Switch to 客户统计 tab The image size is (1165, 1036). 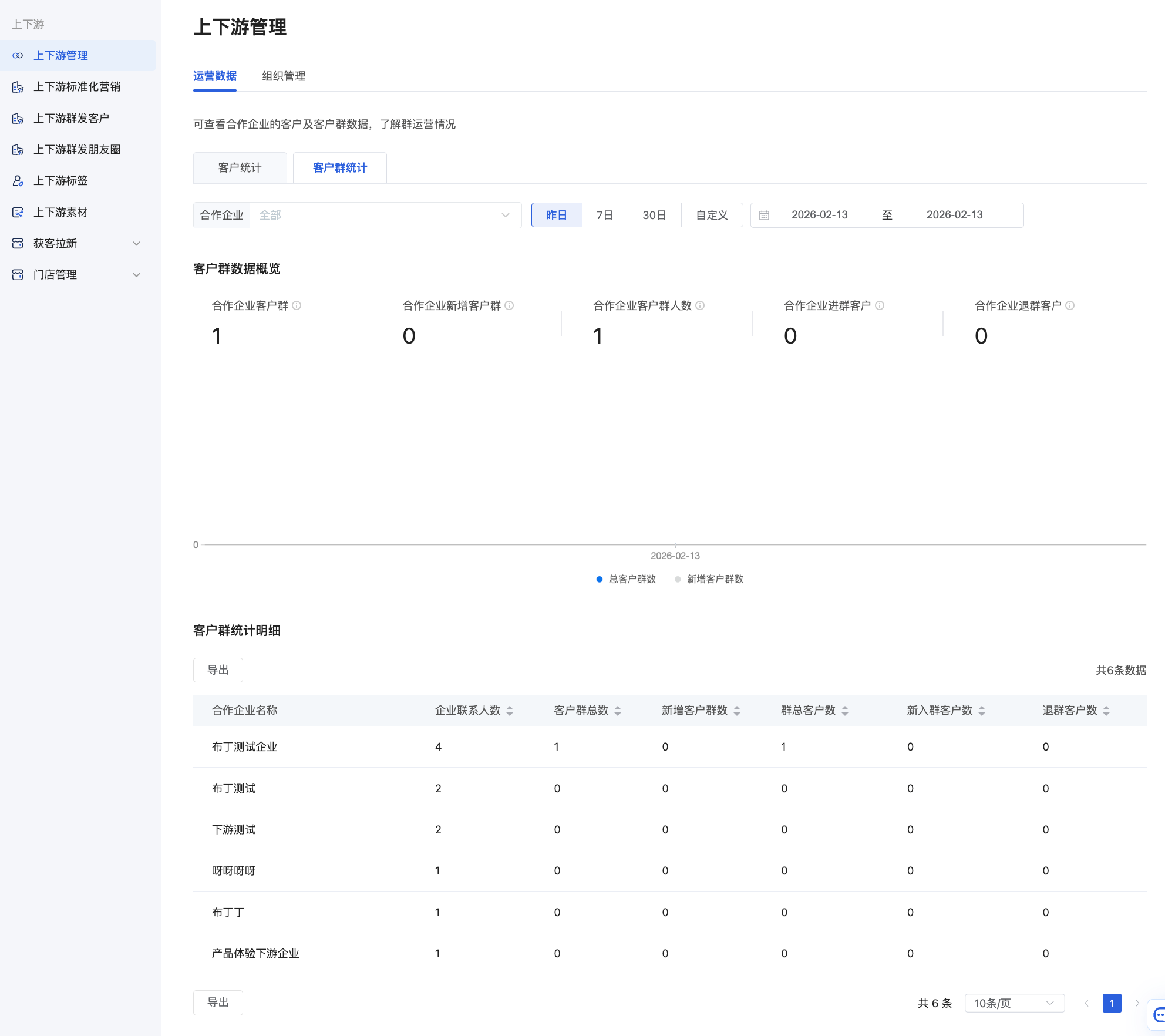(x=240, y=168)
